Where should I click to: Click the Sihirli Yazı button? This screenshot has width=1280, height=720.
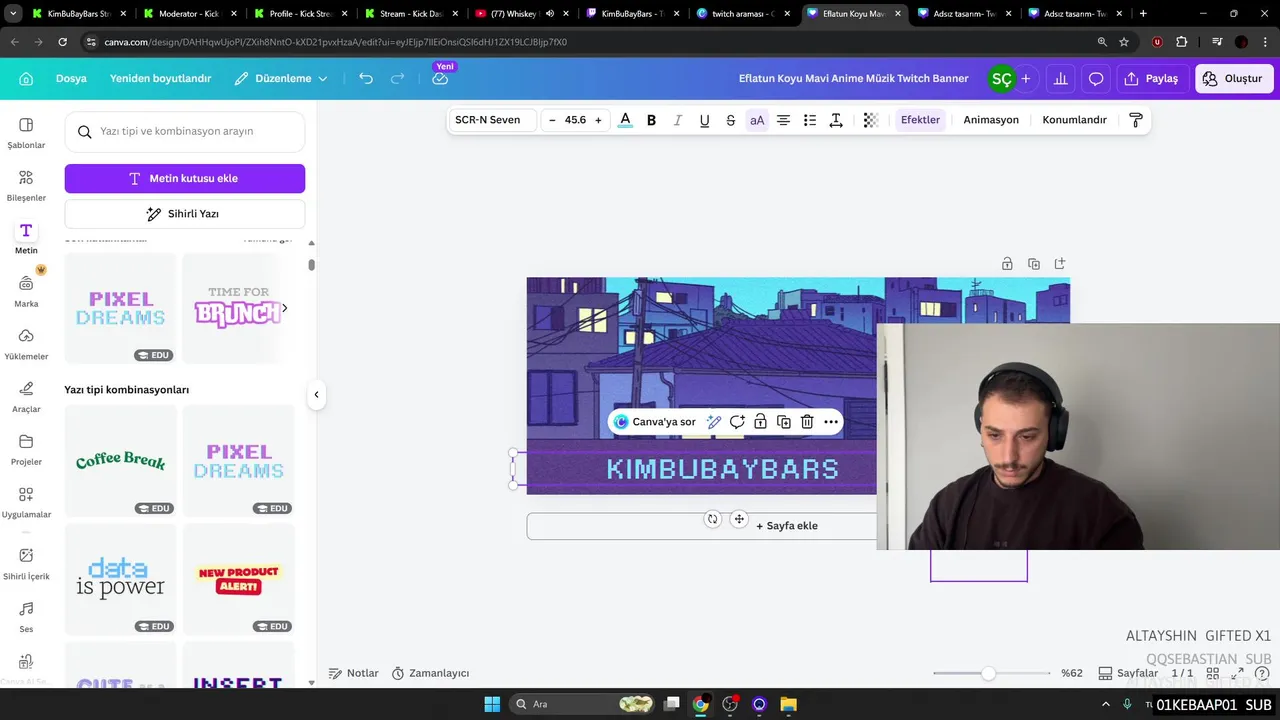point(185,214)
